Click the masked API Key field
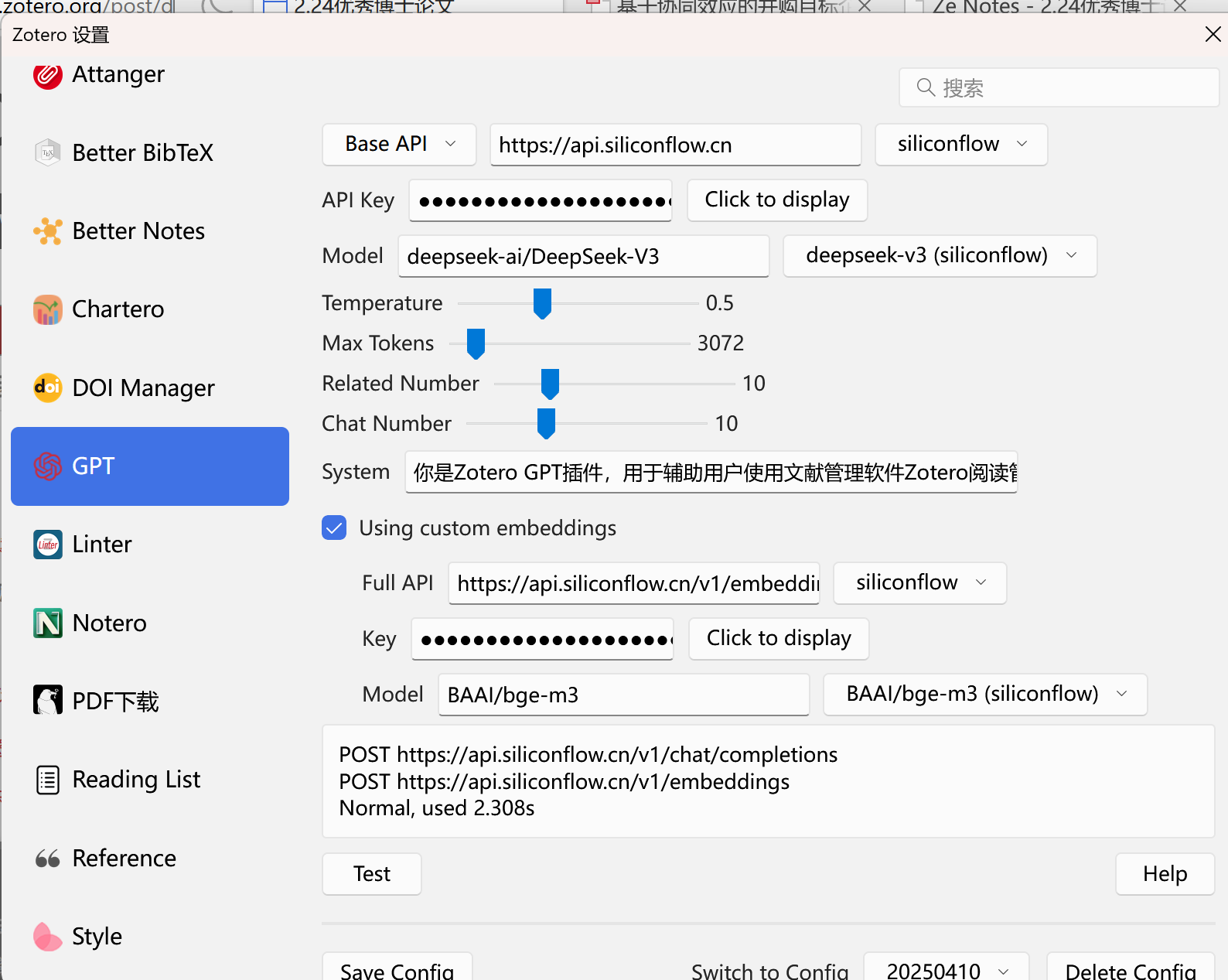1228x980 pixels. click(x=541, y=200)
